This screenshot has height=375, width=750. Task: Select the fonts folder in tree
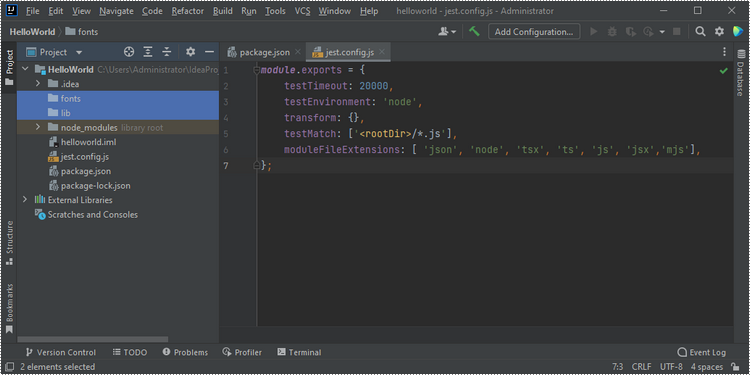click(118, 99)
